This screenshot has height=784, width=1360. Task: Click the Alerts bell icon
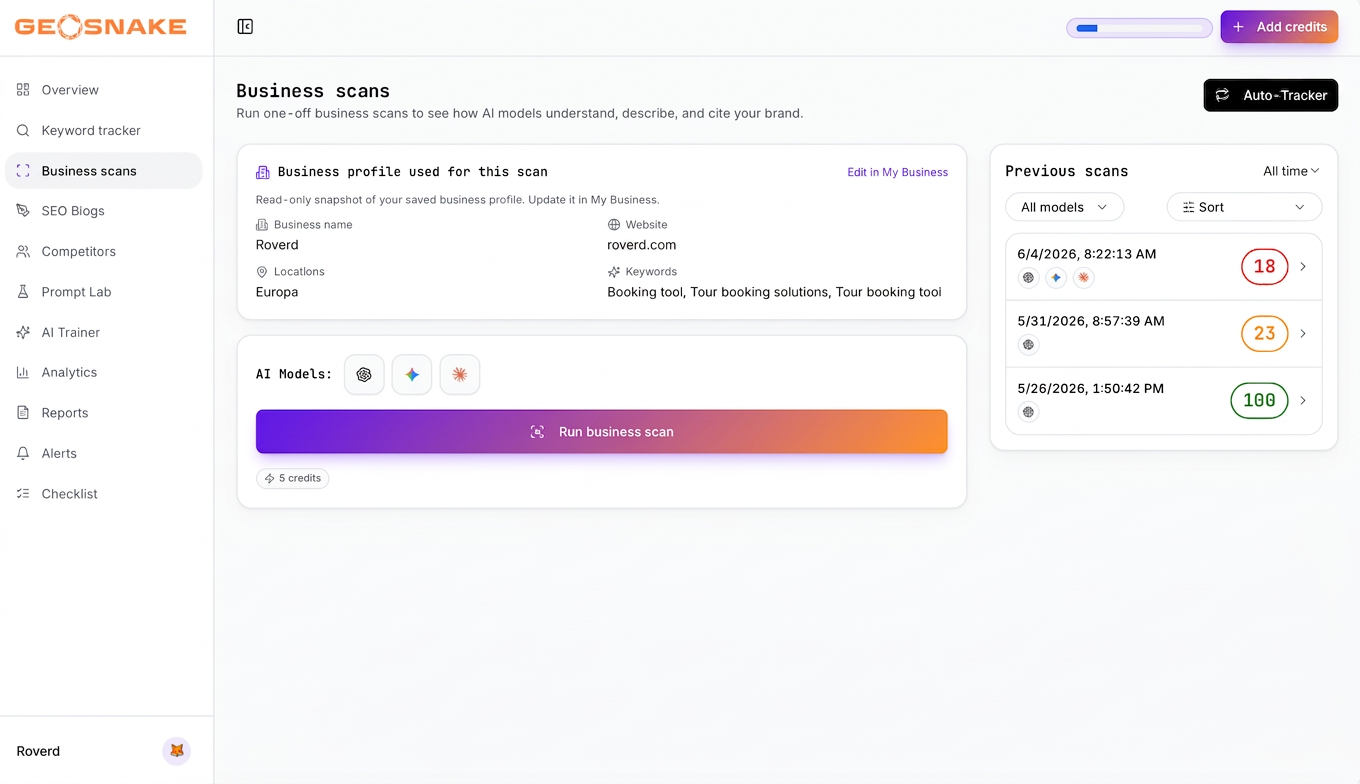pyautogui.click(x=23, y=453)
